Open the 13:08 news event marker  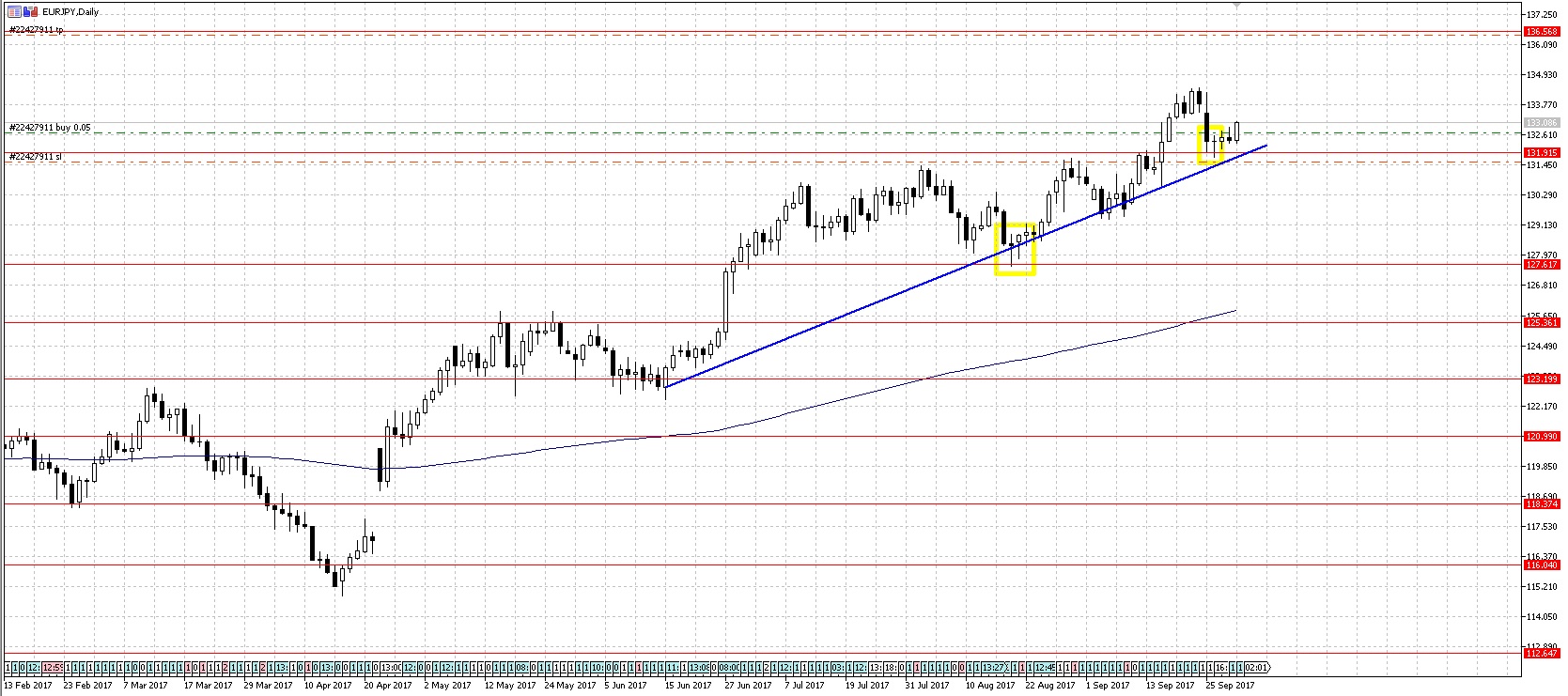coord(699,667)
